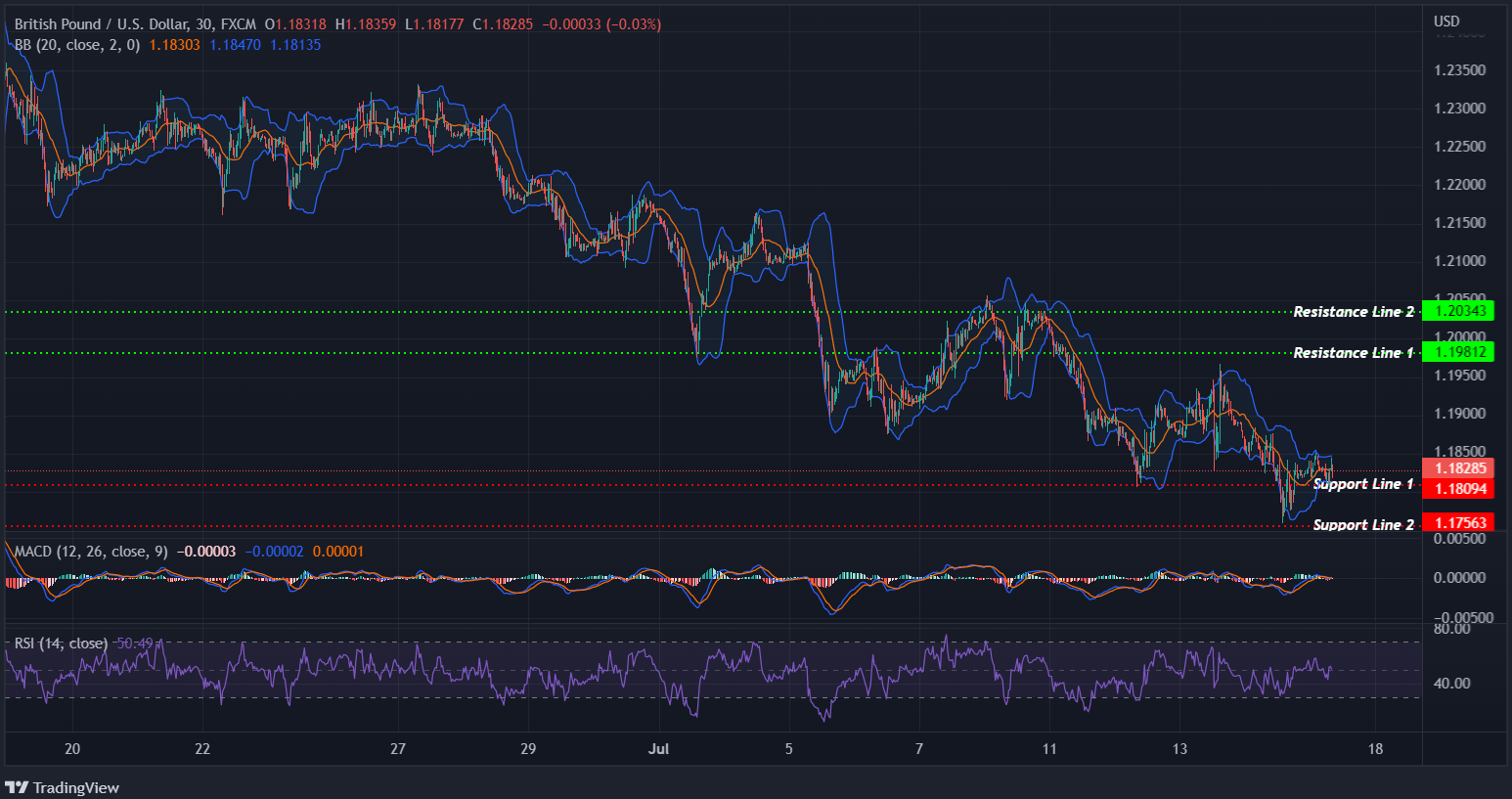The height and width of the screenshot is (799, 1512).
Task: Click the Resistance Line 2 dotted line label
Action: [x=1353, y=311]
